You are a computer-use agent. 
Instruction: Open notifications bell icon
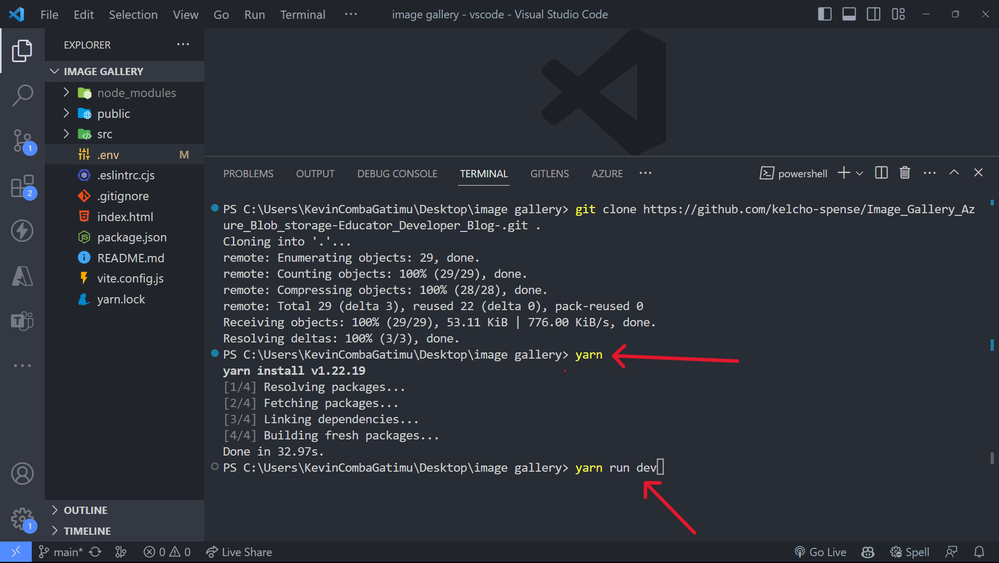coord(979,552)
